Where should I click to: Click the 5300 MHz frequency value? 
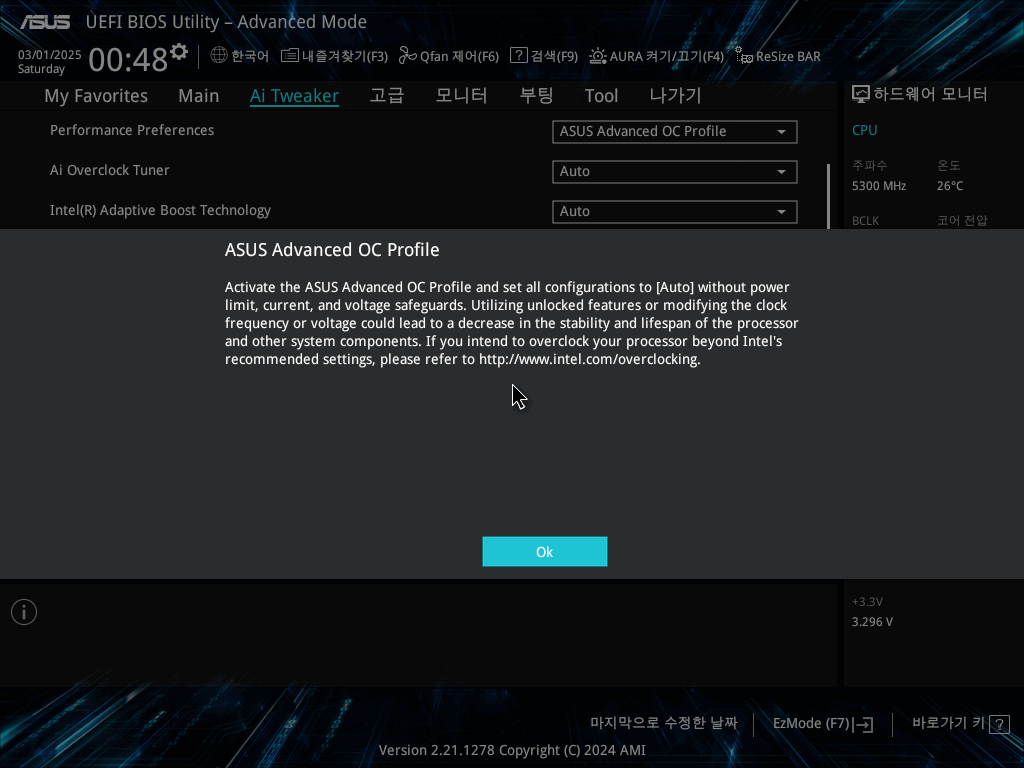point(879,186)
